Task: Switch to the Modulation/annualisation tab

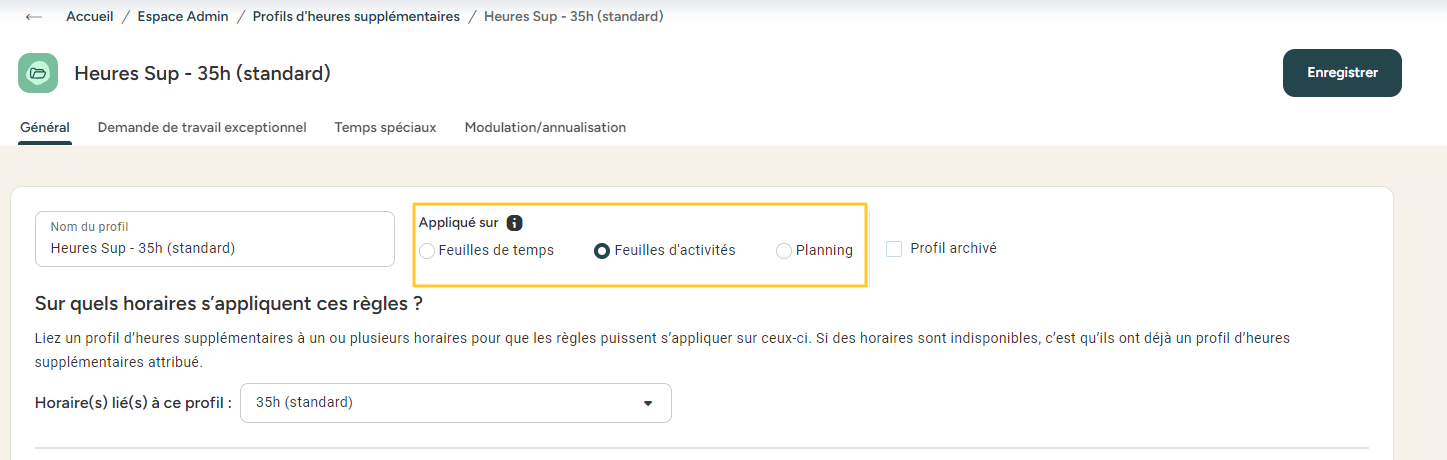Action: click(545, 128)
